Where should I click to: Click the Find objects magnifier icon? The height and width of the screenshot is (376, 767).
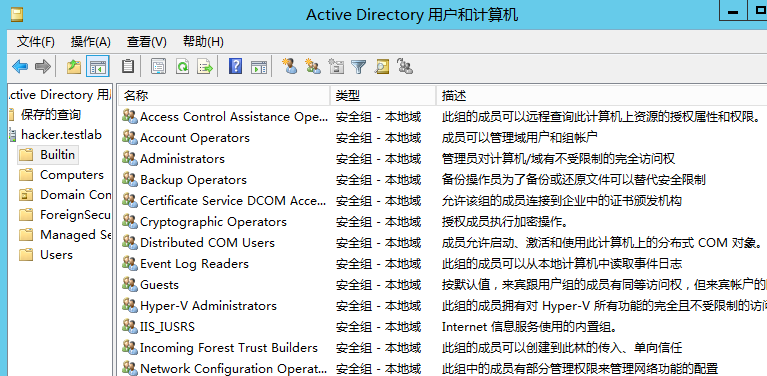(382, 66)
